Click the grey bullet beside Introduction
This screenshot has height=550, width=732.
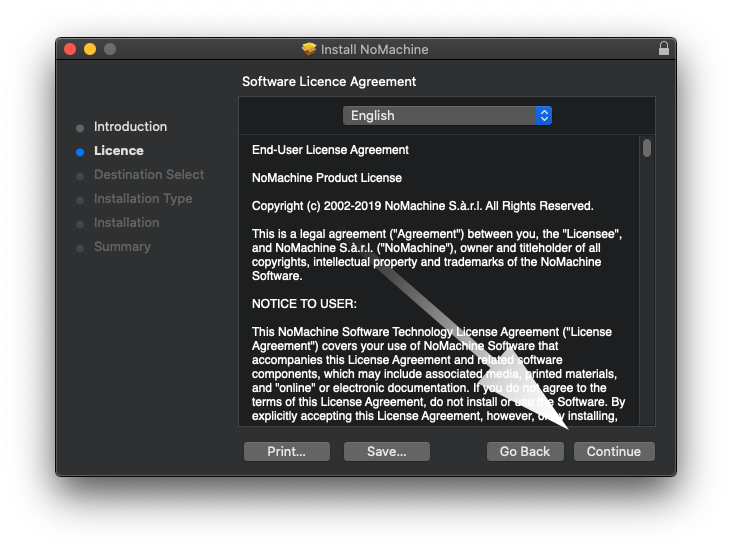(x=80, y=128)
